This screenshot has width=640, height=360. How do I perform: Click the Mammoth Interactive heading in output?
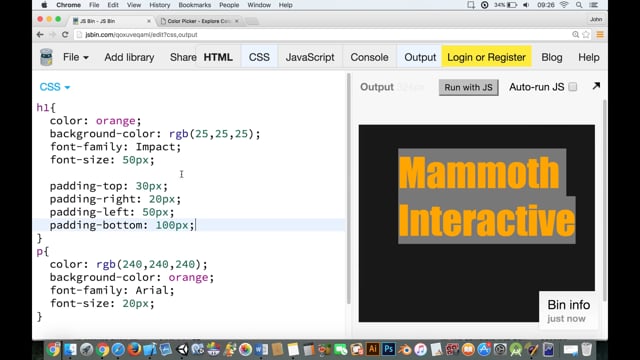[487, 196]
